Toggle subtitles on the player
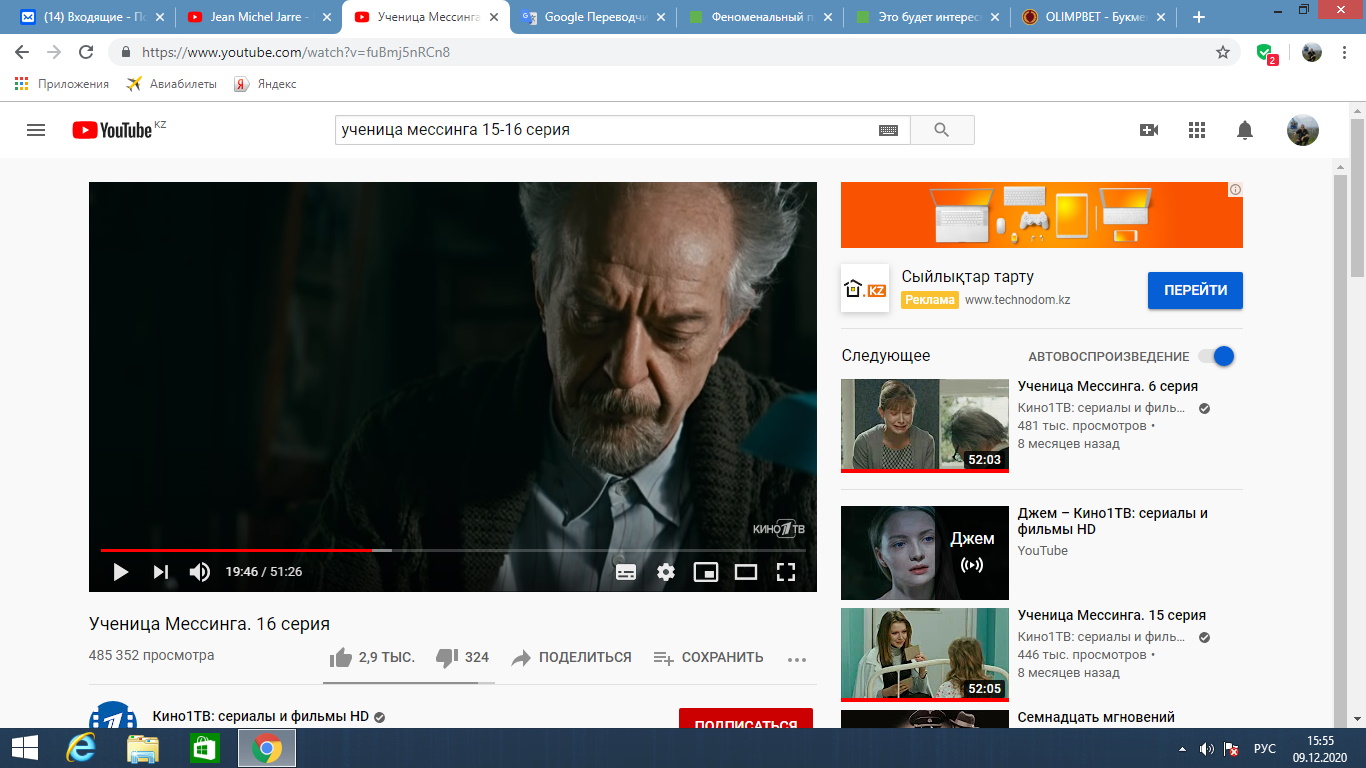 [626, 572]
